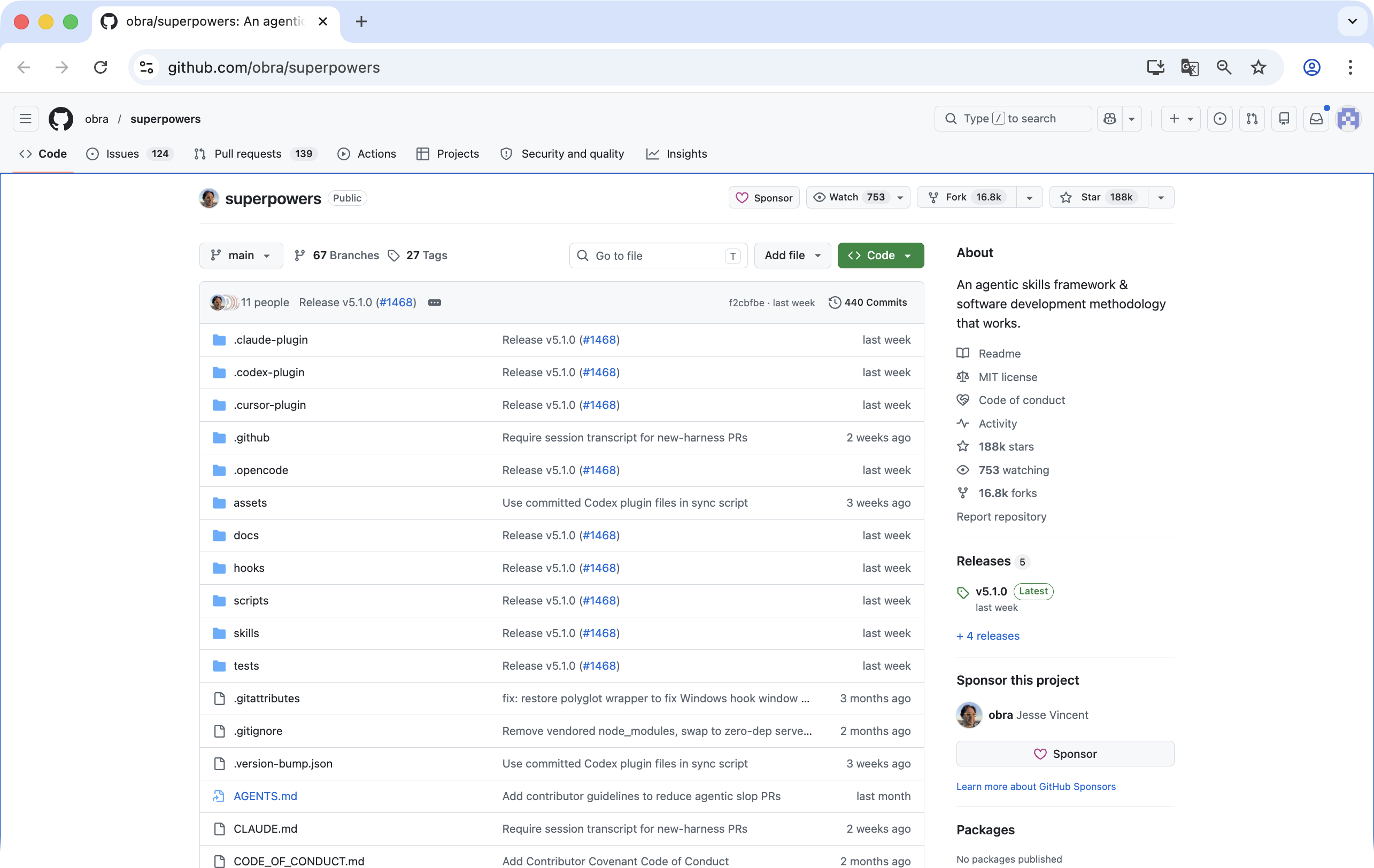Click the browser reload button
The width and height of the screenshot is (1374, 868).
[x=101, y=67]
